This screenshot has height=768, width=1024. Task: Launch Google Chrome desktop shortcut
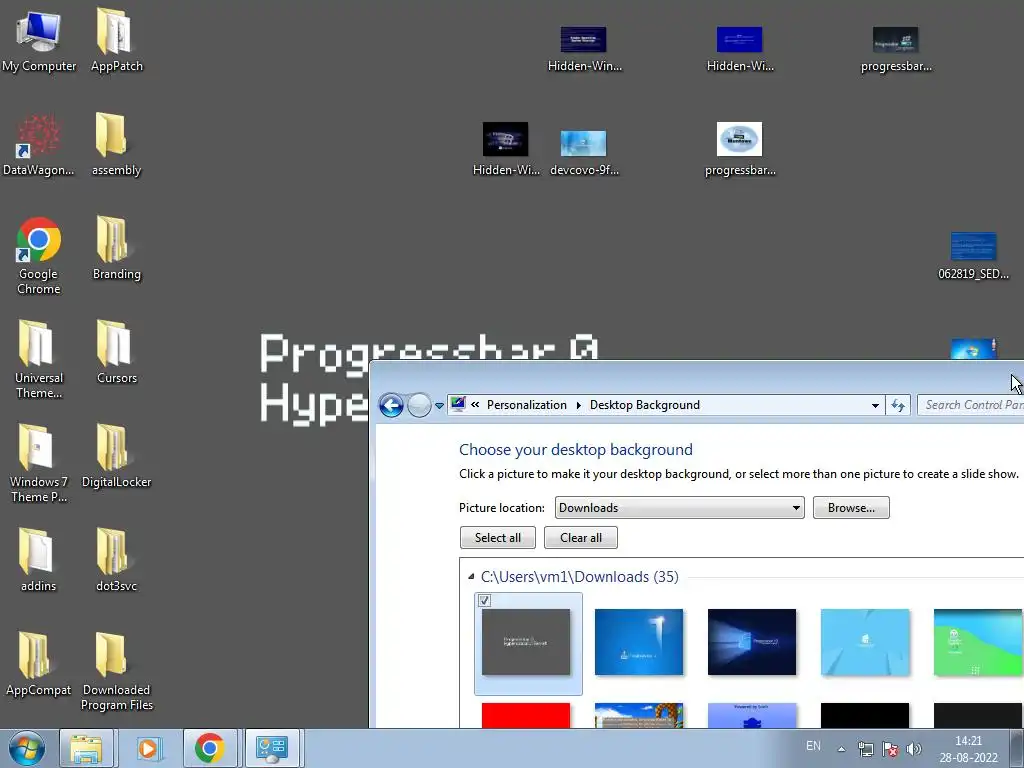(x=39, y=255)
